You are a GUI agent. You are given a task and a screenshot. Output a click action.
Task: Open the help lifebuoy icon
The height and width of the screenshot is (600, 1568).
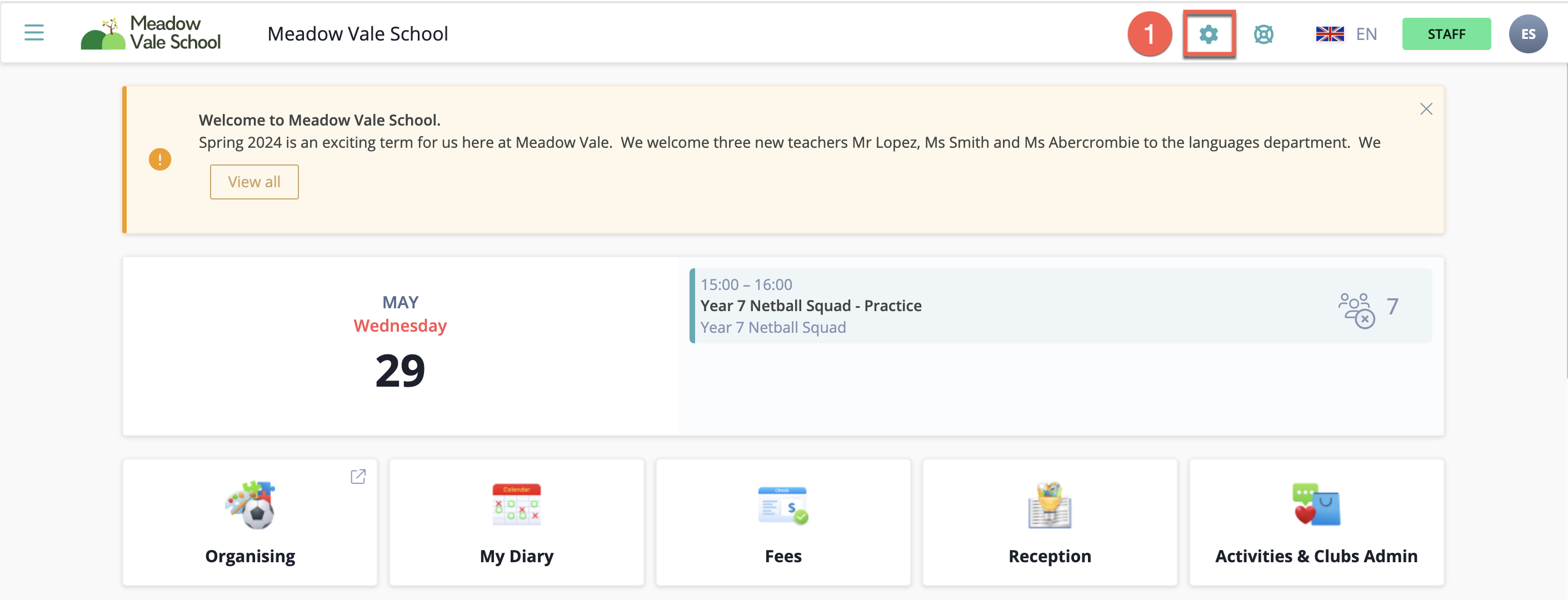click(1264, 34)
